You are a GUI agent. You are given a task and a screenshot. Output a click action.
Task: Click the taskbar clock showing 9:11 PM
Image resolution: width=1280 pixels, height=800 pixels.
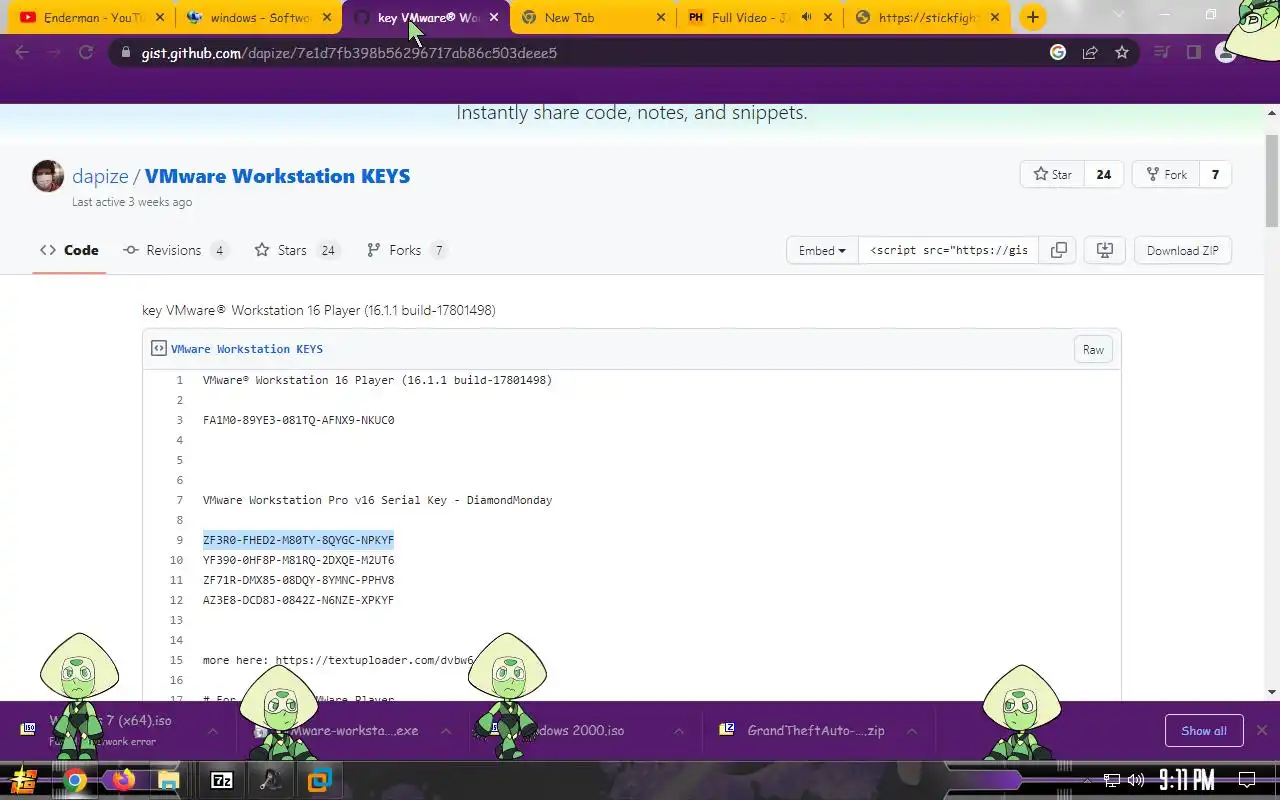click(1187, 780)
